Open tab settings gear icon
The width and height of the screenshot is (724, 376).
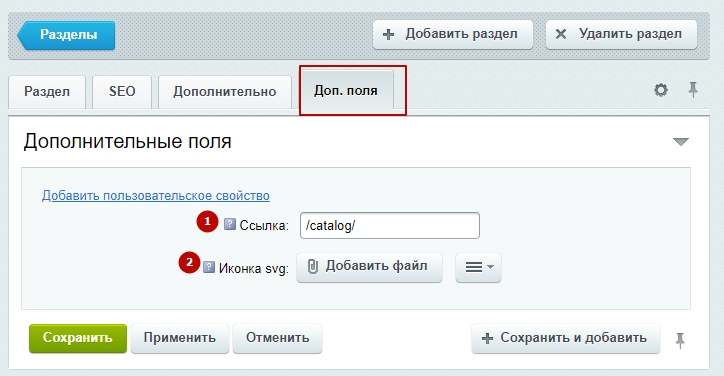click(x=661, y=90)
